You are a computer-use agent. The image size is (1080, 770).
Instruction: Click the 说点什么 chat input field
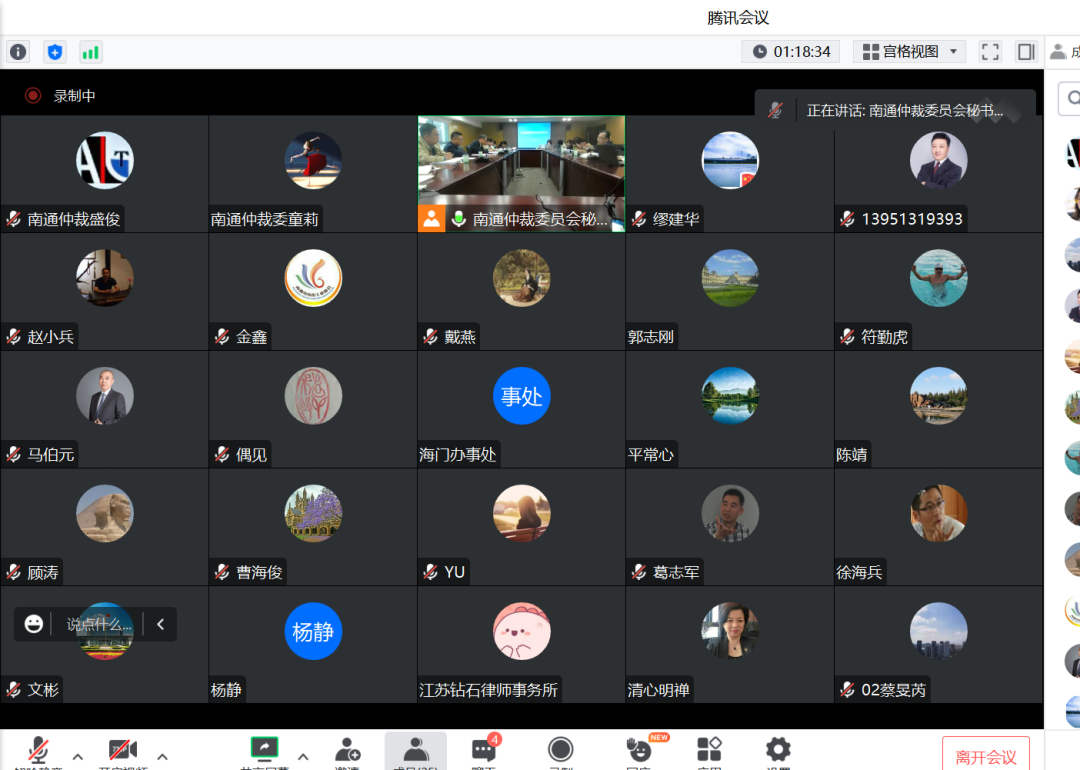[x=98, y=625]
